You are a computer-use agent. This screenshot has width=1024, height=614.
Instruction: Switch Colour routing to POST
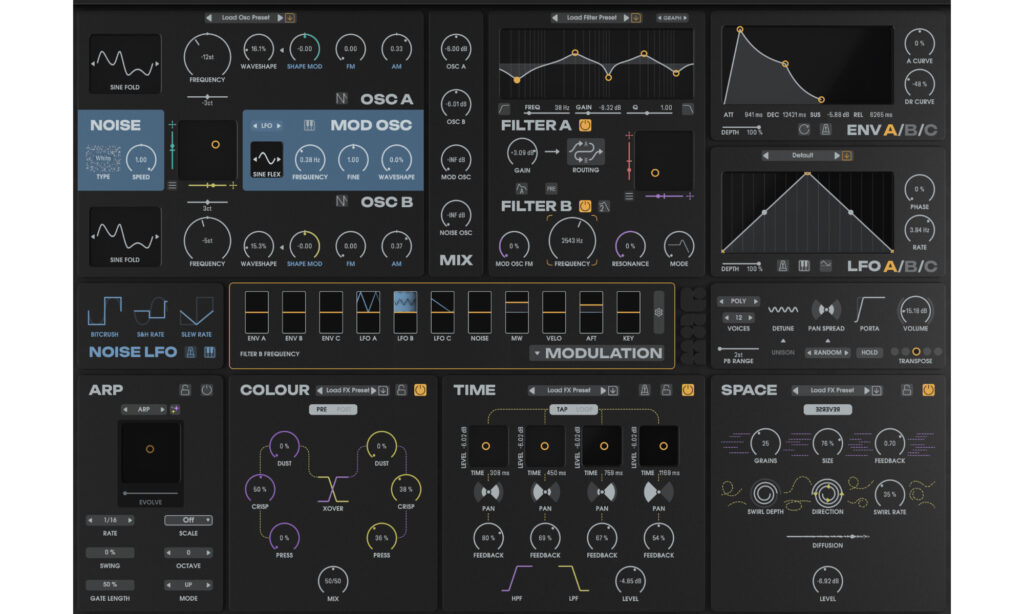[x=344, y=410]
